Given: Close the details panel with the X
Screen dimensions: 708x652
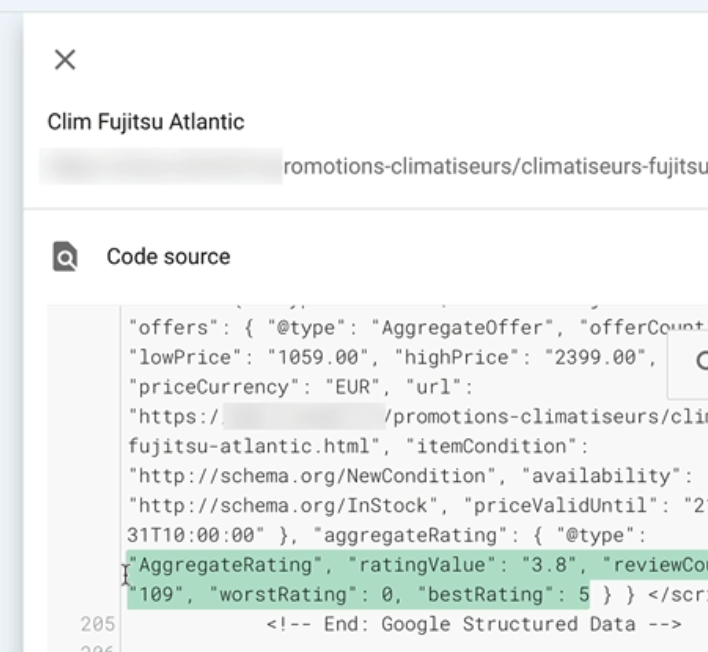Looking at the screenshot, I should (65, 60).
